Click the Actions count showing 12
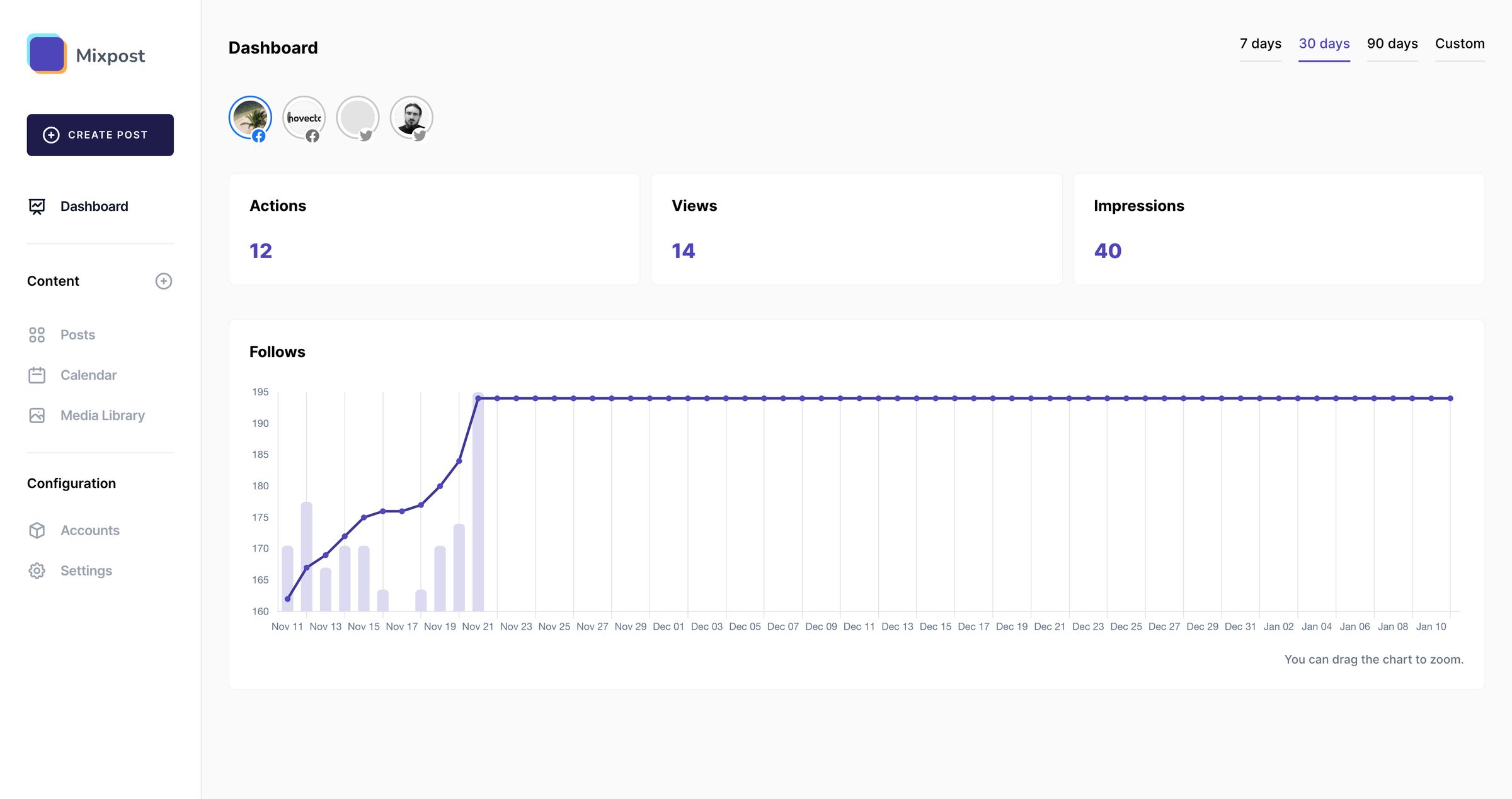The image size is (1512, 799). (260, 250)
